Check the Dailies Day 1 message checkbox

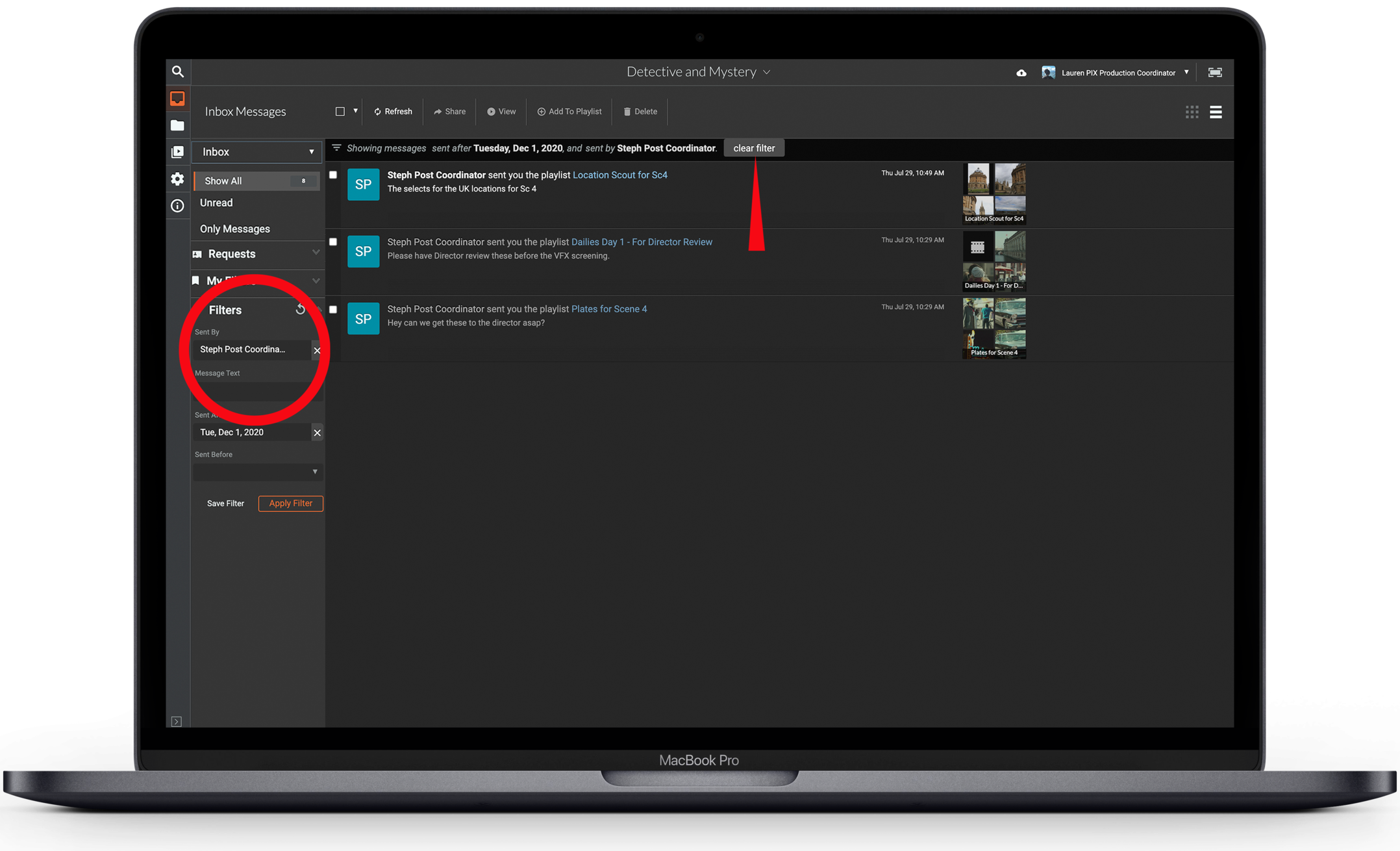point(333,242)
